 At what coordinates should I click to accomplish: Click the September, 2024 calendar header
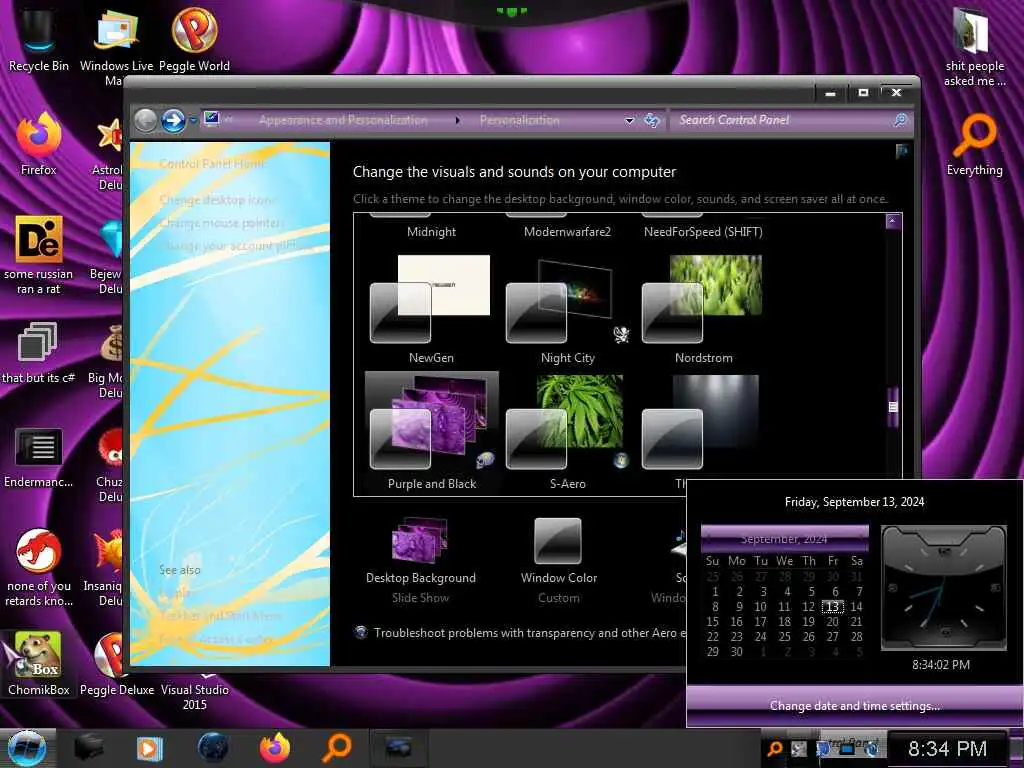tap(784, 539)
